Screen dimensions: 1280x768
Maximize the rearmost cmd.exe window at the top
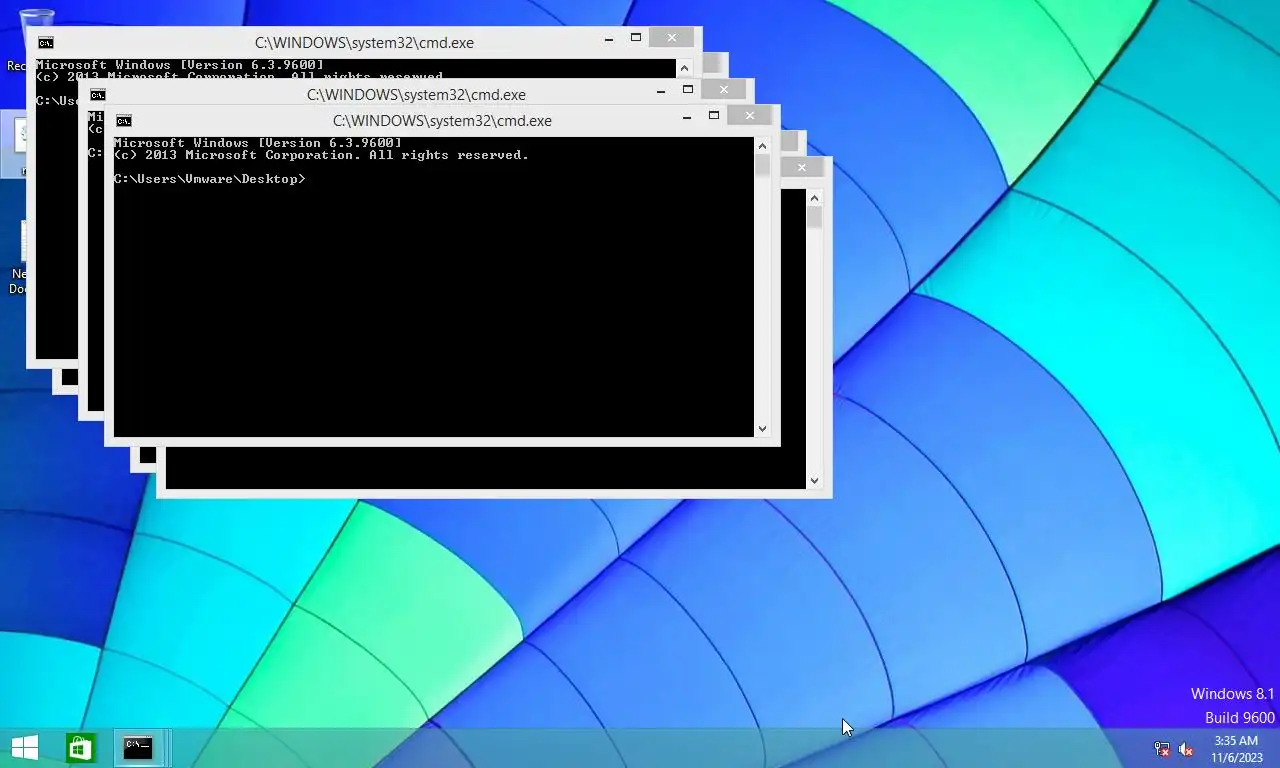point(636,38)
